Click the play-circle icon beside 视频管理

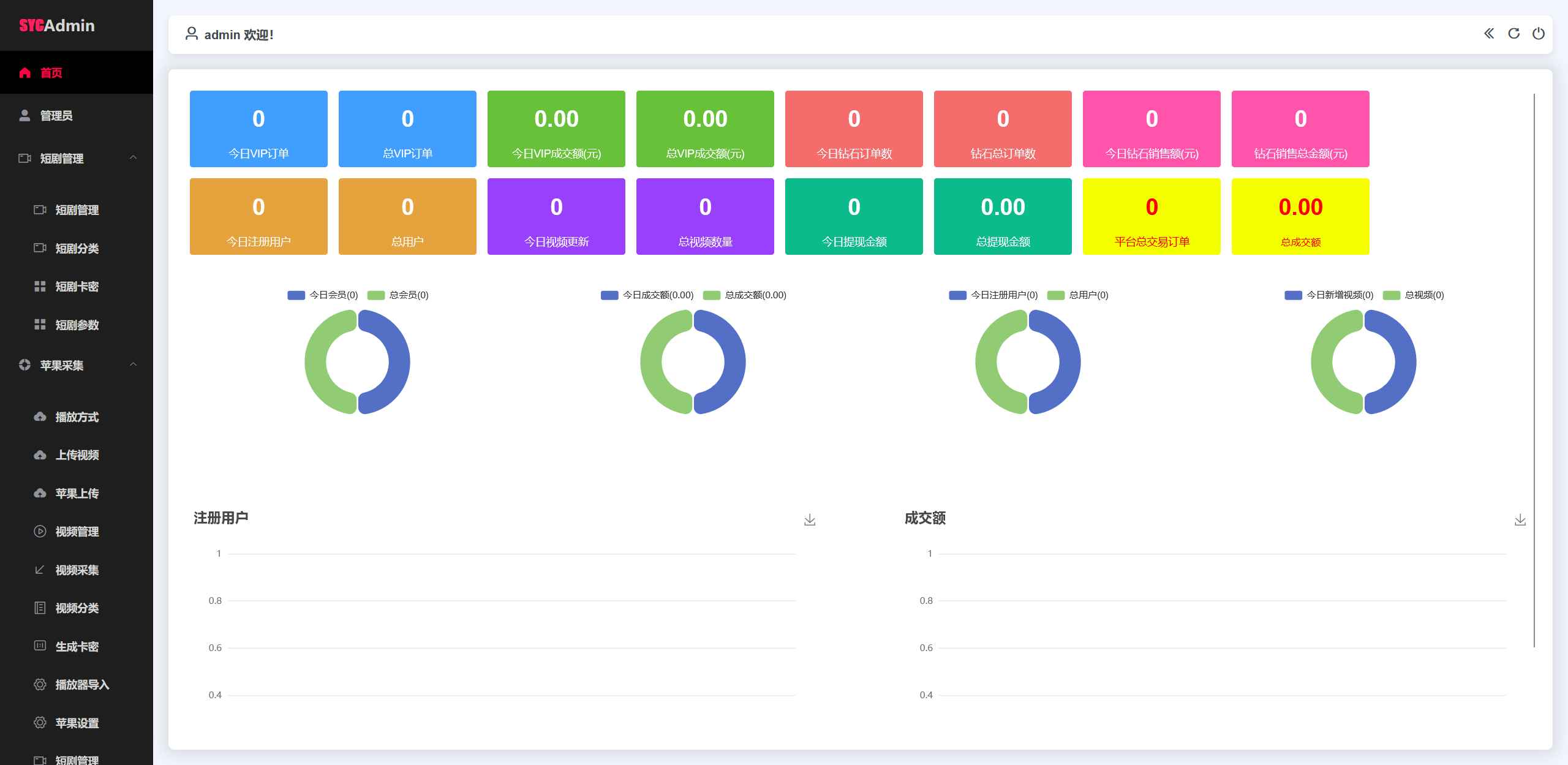point(40,532)
